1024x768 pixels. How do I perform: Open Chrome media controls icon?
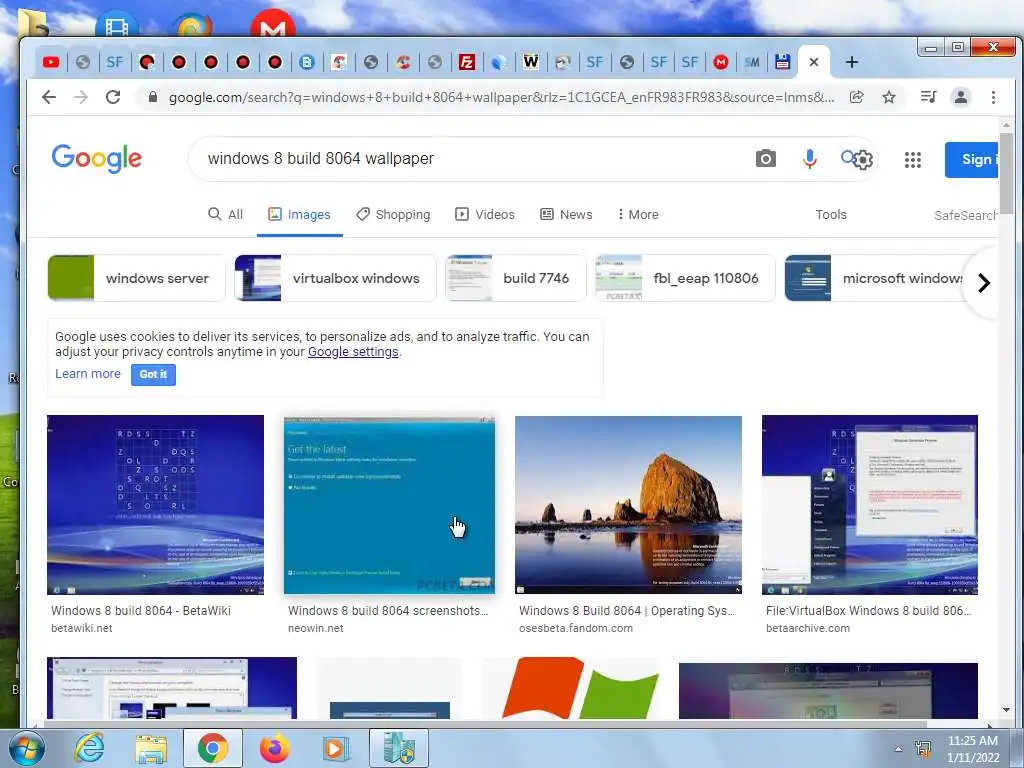pyautogui.click(x=928, y=97)
